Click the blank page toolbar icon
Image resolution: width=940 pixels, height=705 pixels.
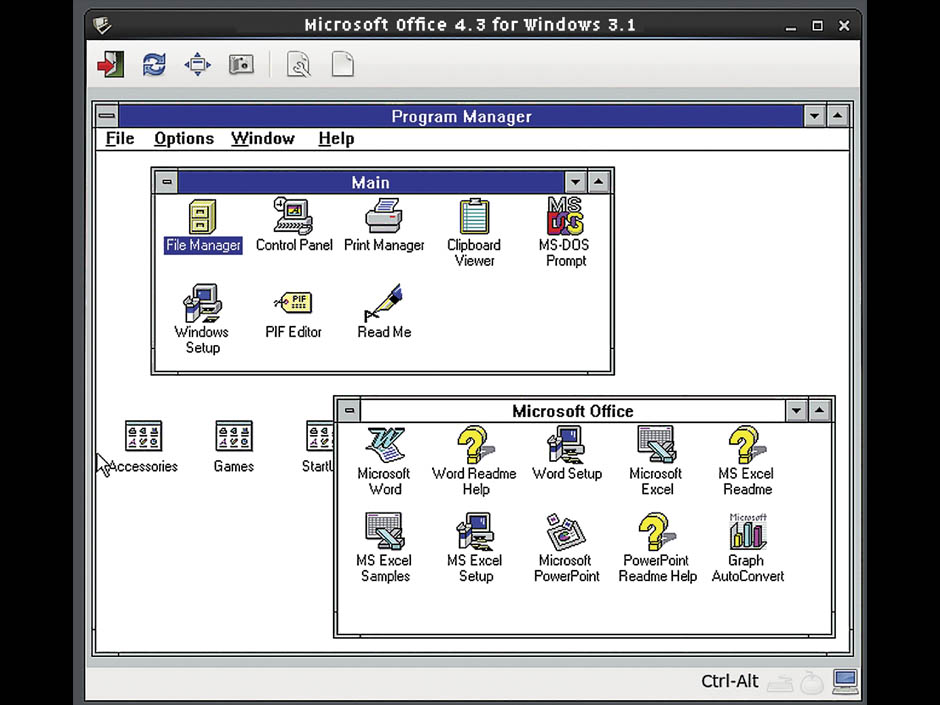pos(342,64)
